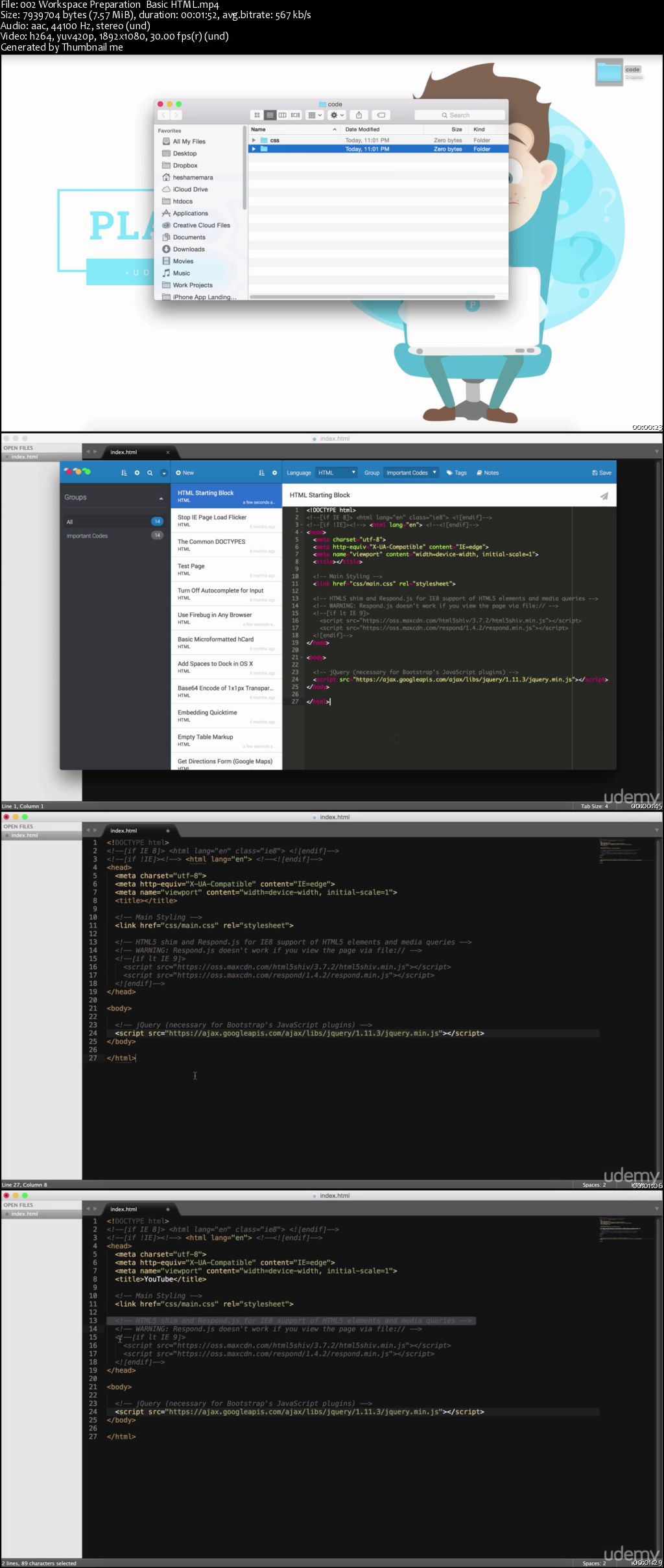Select All My Files in Finder sidebar
Image resolution: width=664 pixels, height=1568 pixels.
point(189,141)
